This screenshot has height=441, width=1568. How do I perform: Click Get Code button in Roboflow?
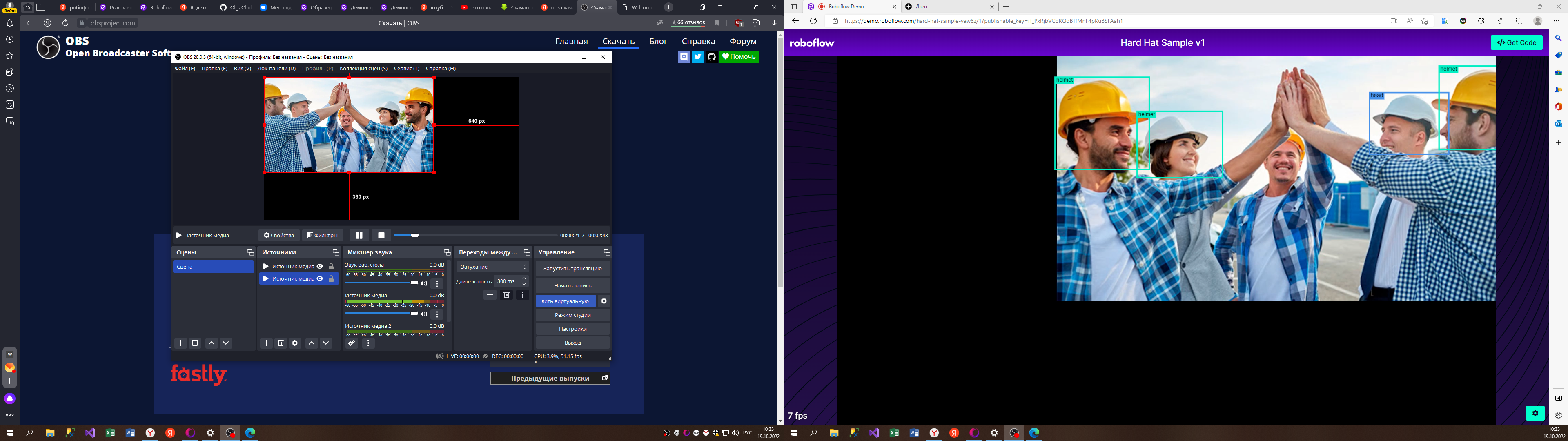(1517, 42)
